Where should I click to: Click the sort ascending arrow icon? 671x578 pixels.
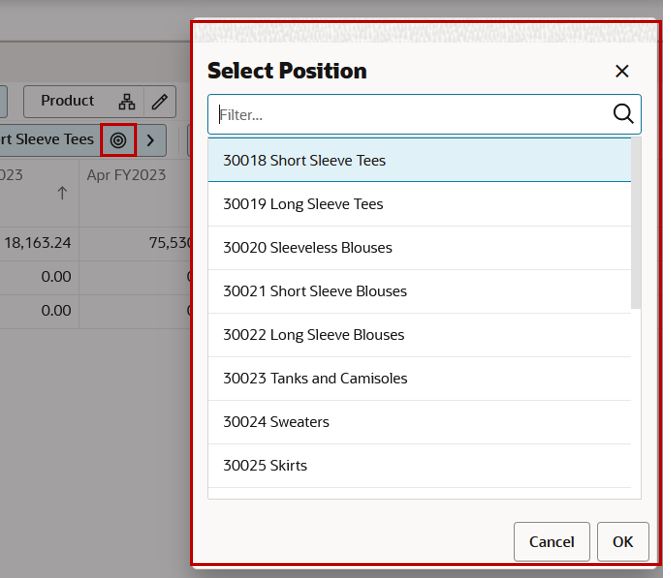(x=62, y=193)
